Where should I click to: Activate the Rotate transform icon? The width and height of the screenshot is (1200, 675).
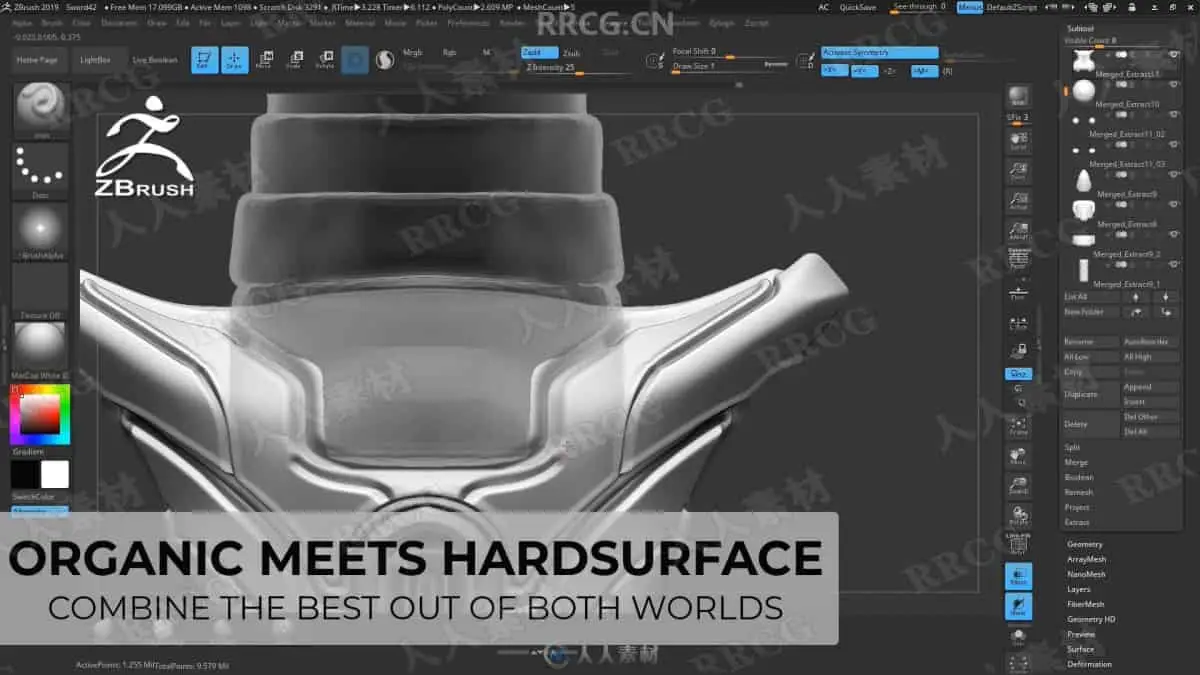point(325,60)
